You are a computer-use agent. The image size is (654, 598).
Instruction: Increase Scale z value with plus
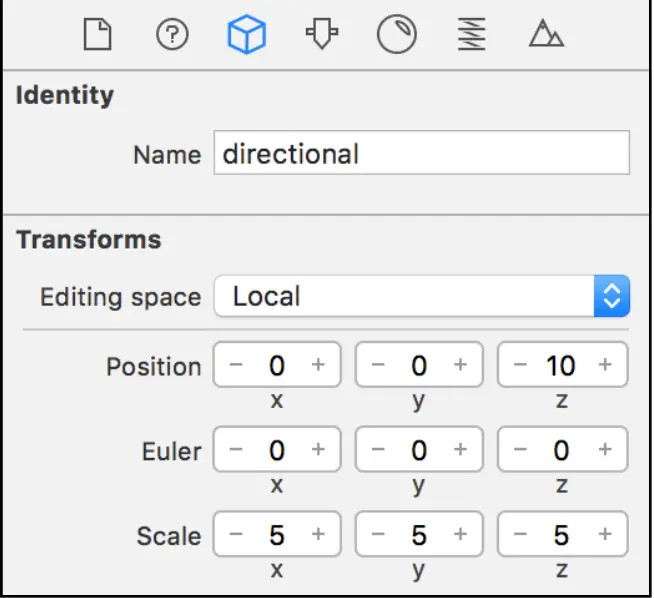pos(605,535)
